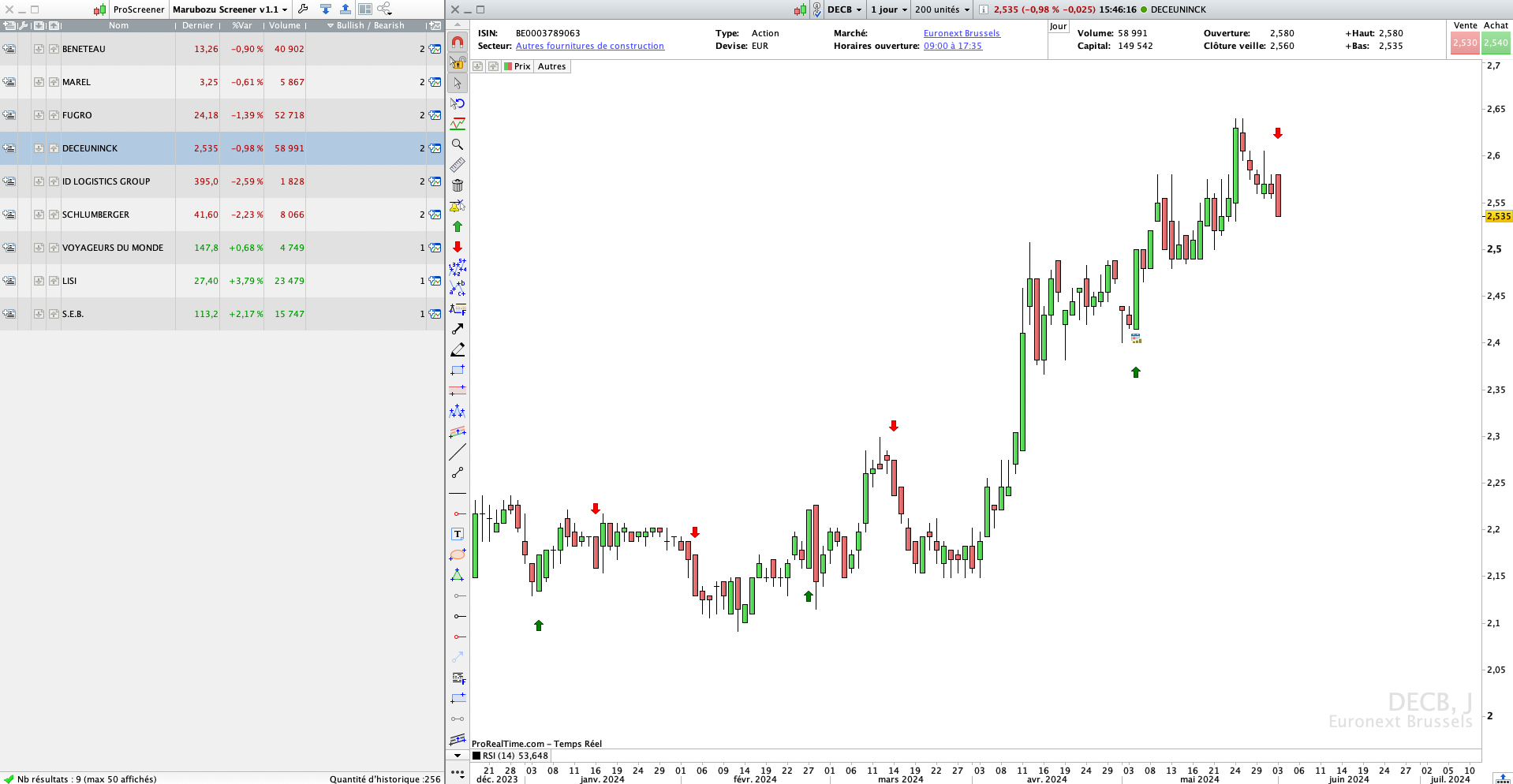Select the red down arrow drawing tool
1513x784 pixels.
click(458, 247)
